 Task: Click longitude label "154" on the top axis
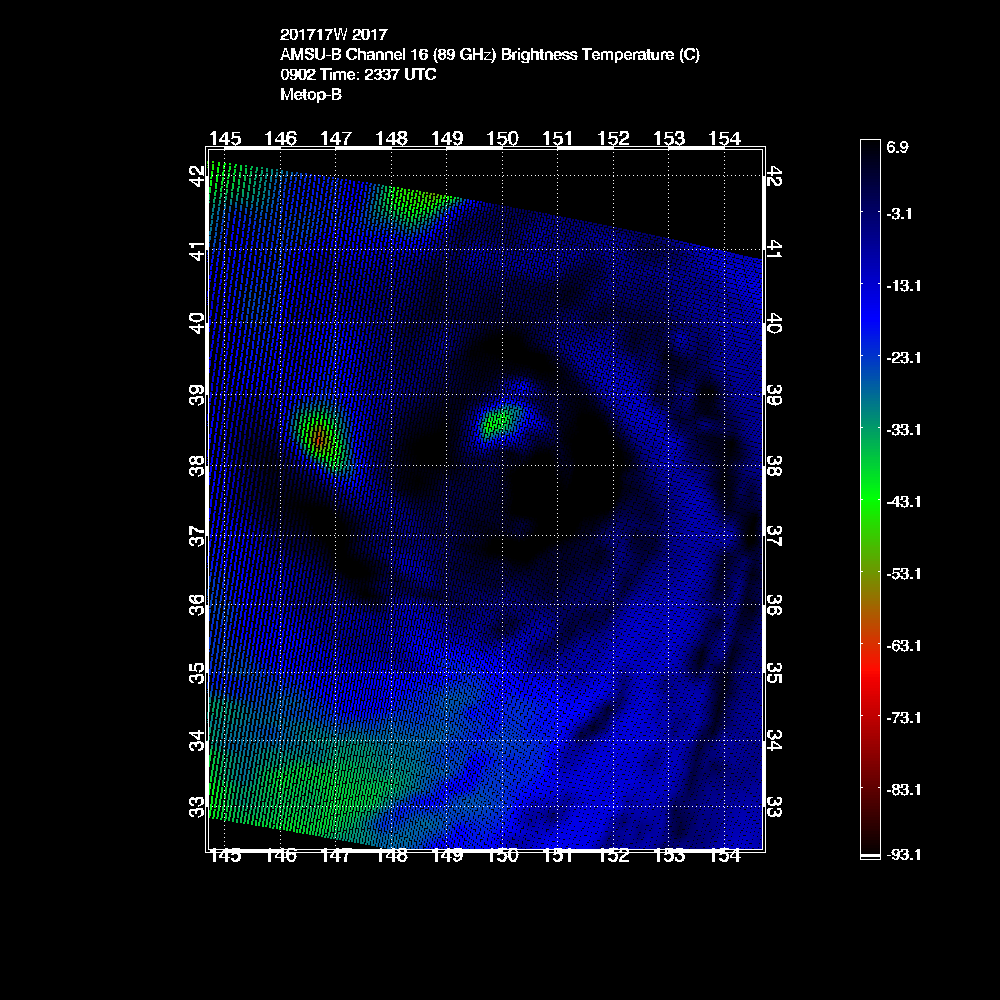[x=724, y=138]
